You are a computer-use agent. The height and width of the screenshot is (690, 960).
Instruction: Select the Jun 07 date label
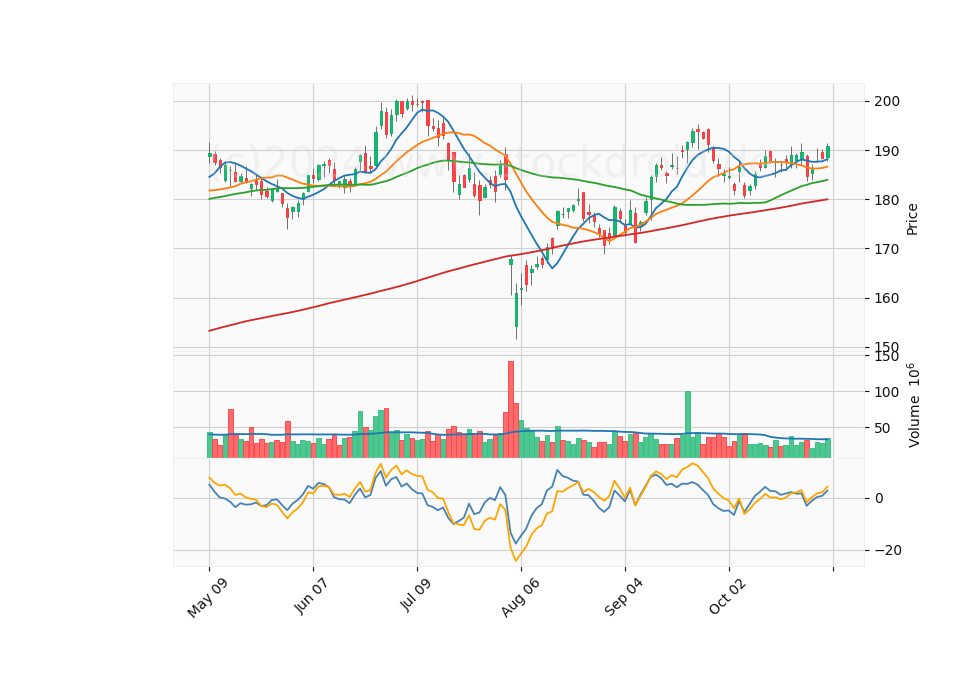[x=312, y=596]
